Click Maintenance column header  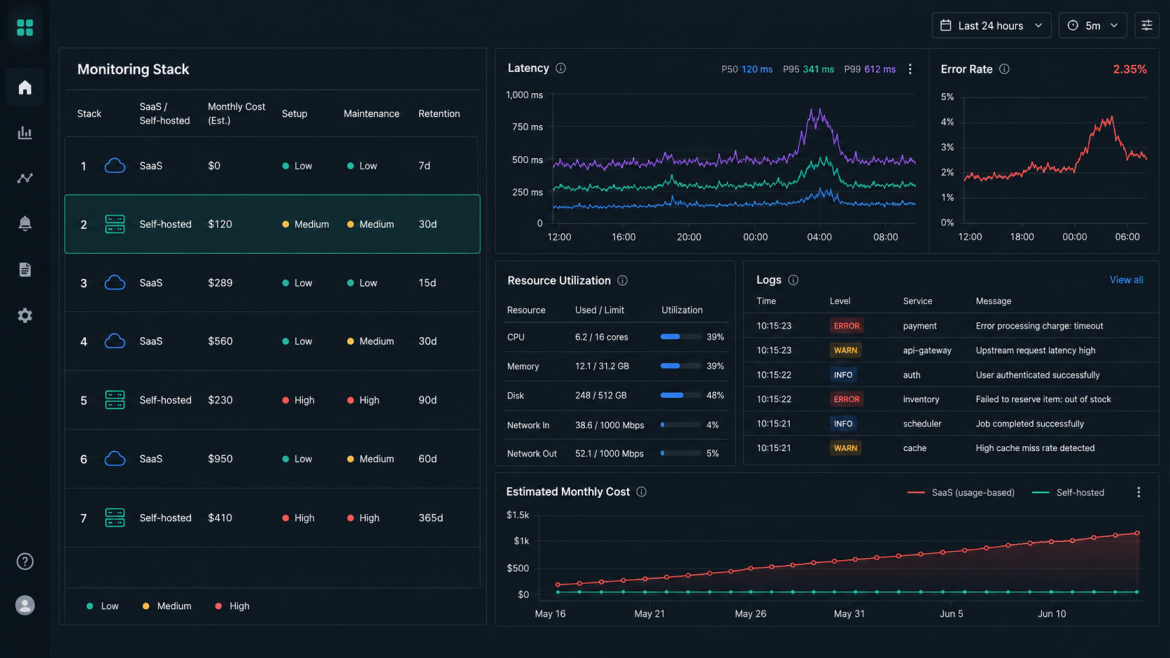371,113
